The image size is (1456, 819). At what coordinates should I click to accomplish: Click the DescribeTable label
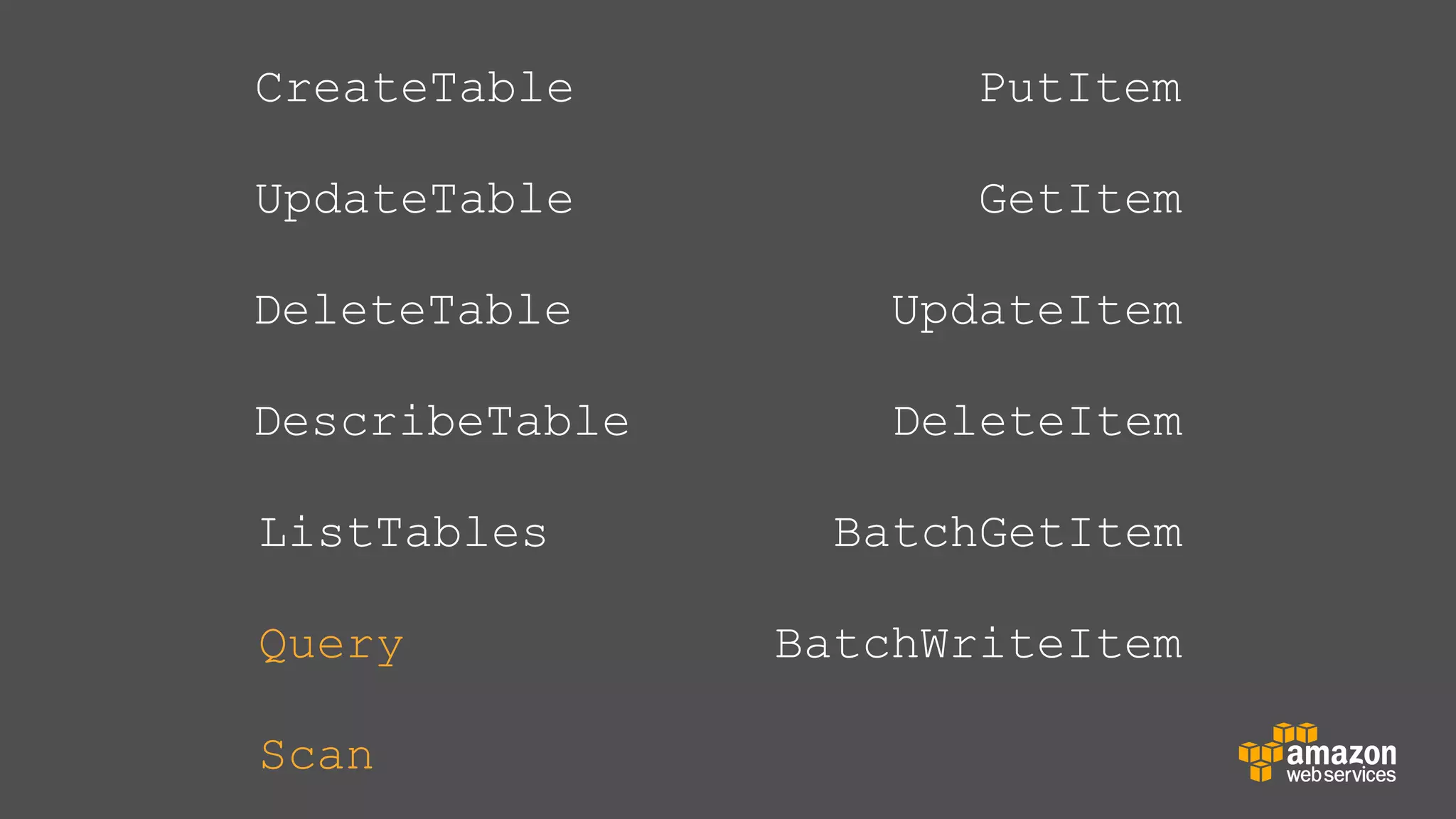[441, 422]
